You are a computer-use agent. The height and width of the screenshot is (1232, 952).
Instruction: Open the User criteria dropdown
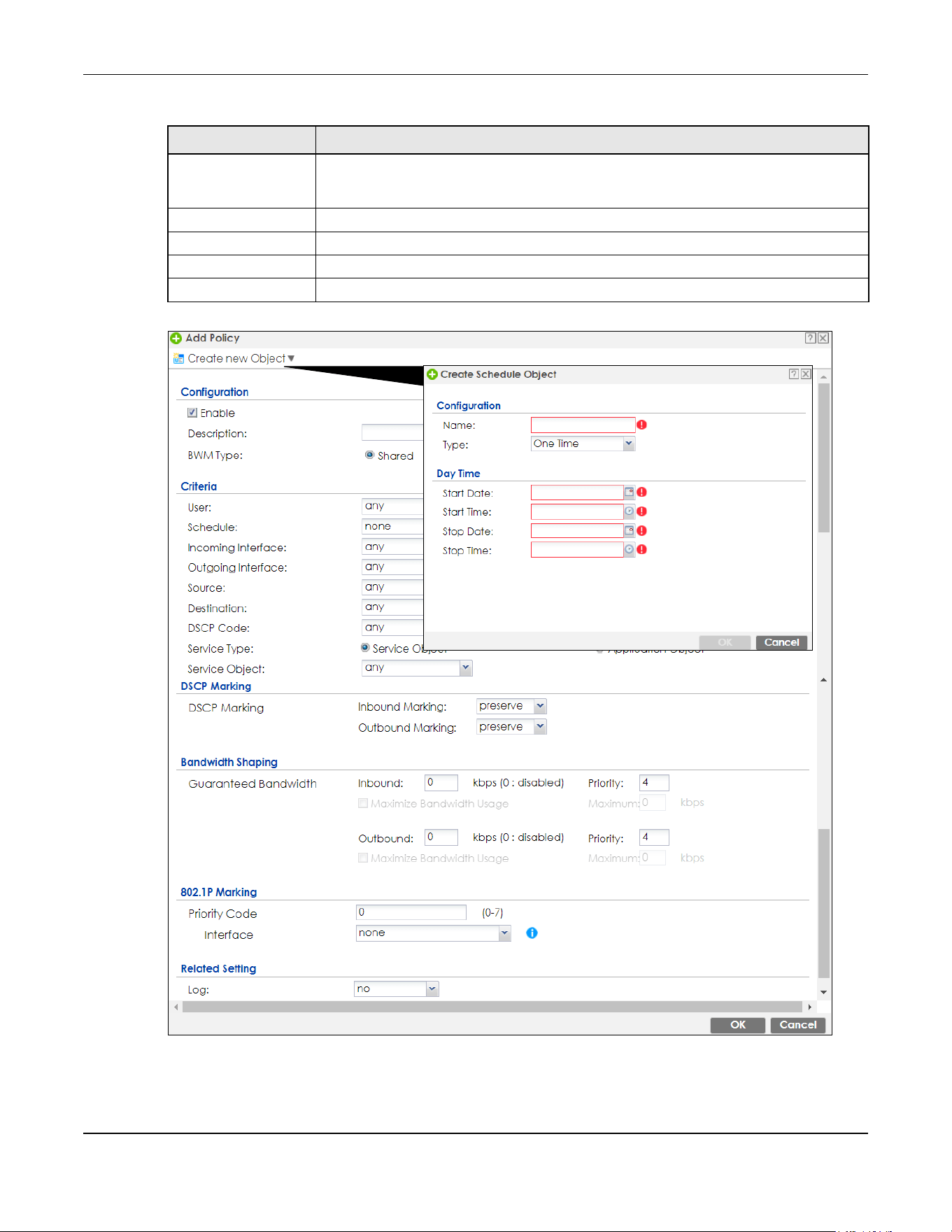tap(392, 506)
